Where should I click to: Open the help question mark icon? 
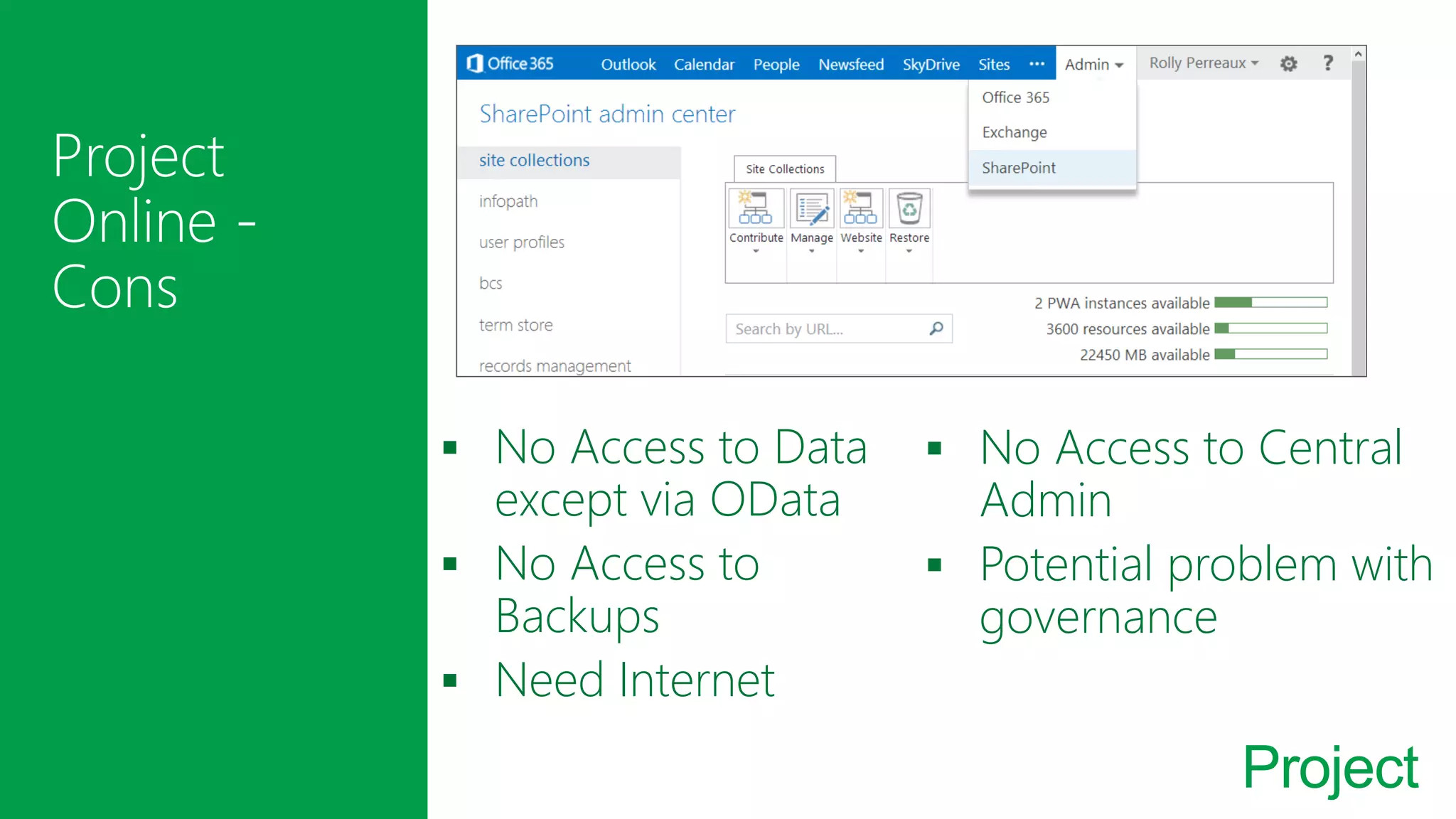[x=1327, y=63]
